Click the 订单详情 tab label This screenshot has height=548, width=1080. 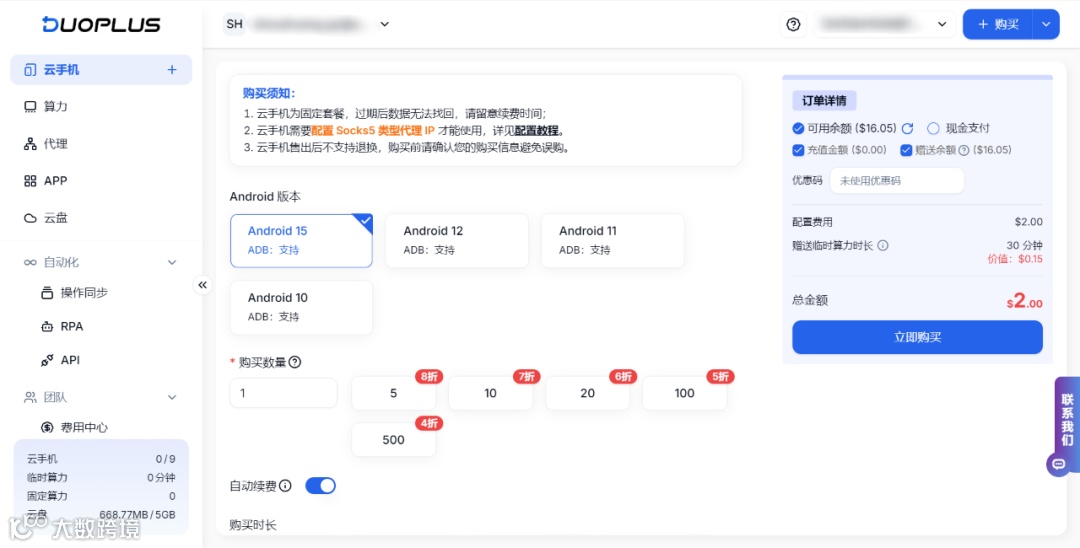pyautogui.click(x=824, y=101)
